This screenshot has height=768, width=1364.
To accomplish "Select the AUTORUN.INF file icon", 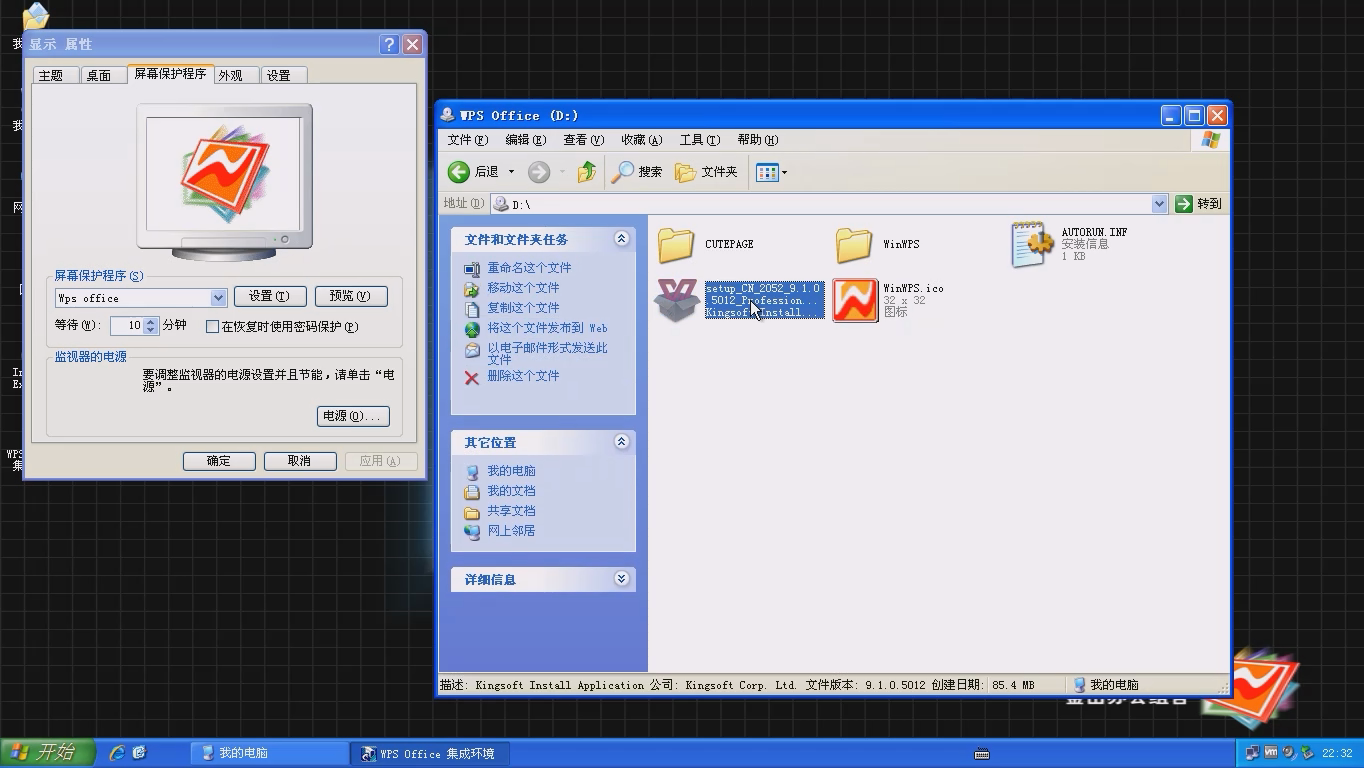I will [x=1032, y=244].
